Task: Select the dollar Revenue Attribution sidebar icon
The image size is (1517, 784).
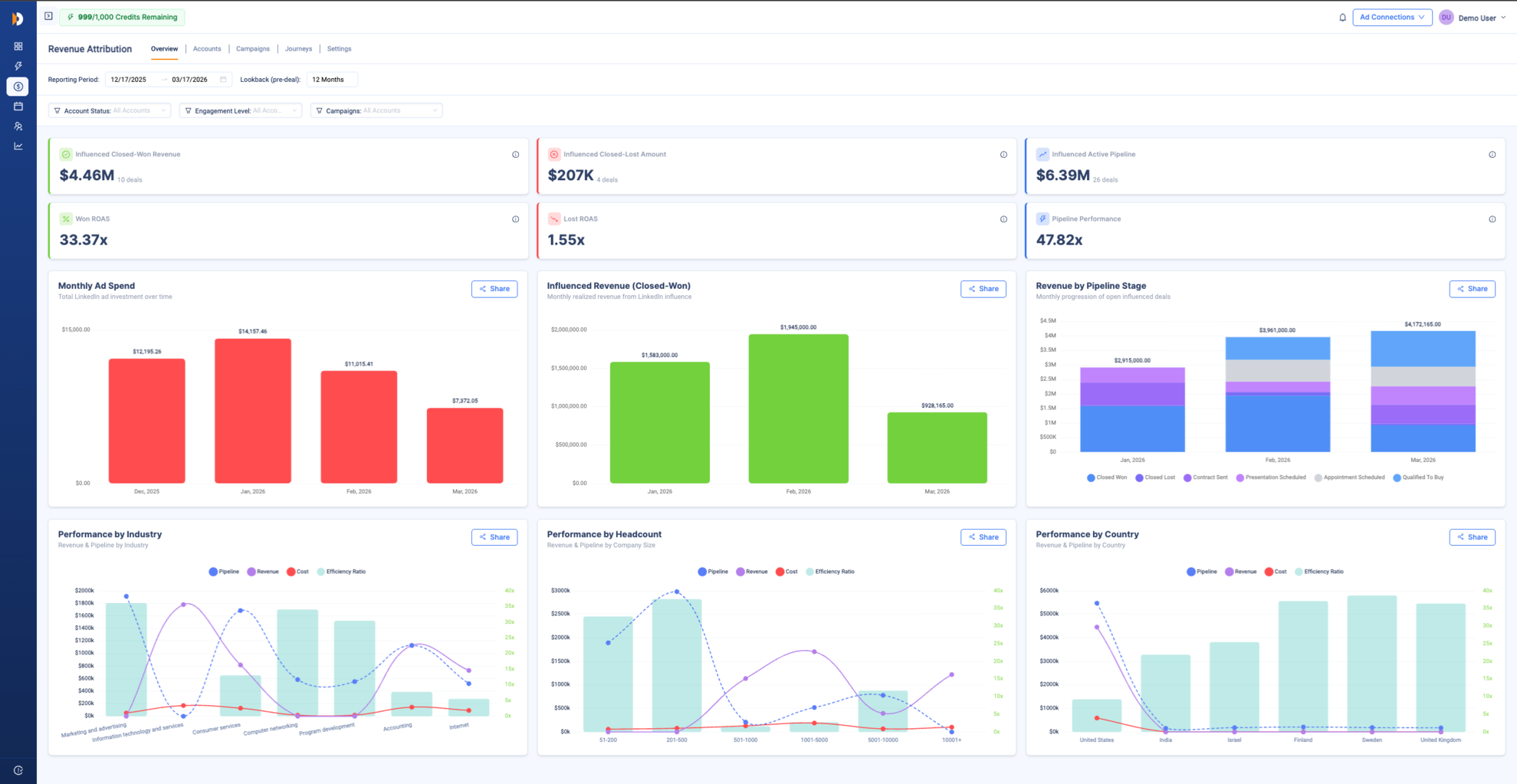Action: point(18,87)
